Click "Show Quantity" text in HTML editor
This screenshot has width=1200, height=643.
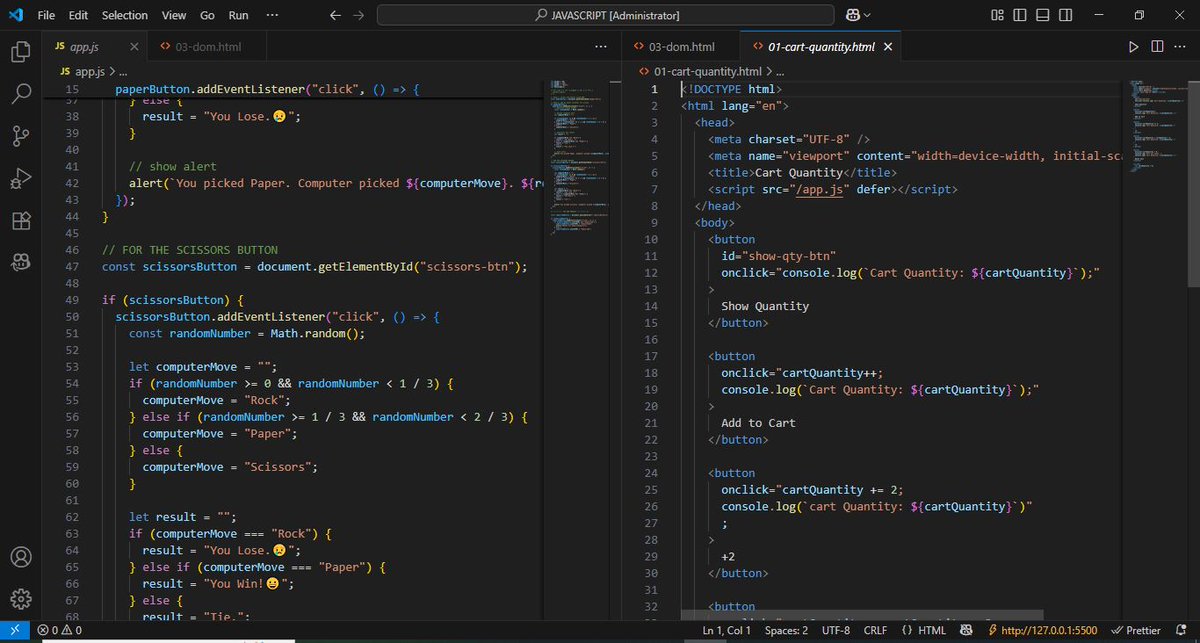click(x=765, y=306)
